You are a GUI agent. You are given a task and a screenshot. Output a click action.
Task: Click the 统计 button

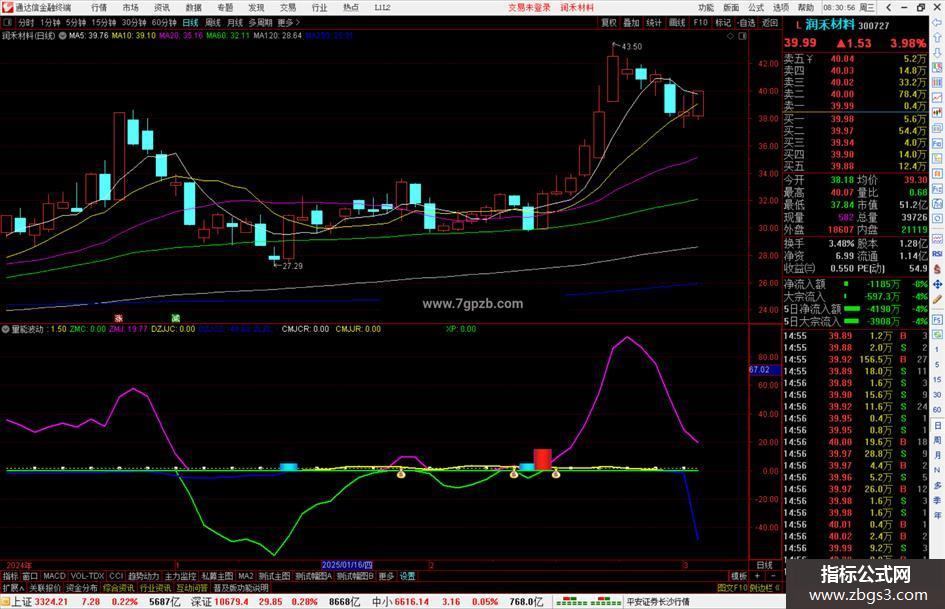[654, 22]
